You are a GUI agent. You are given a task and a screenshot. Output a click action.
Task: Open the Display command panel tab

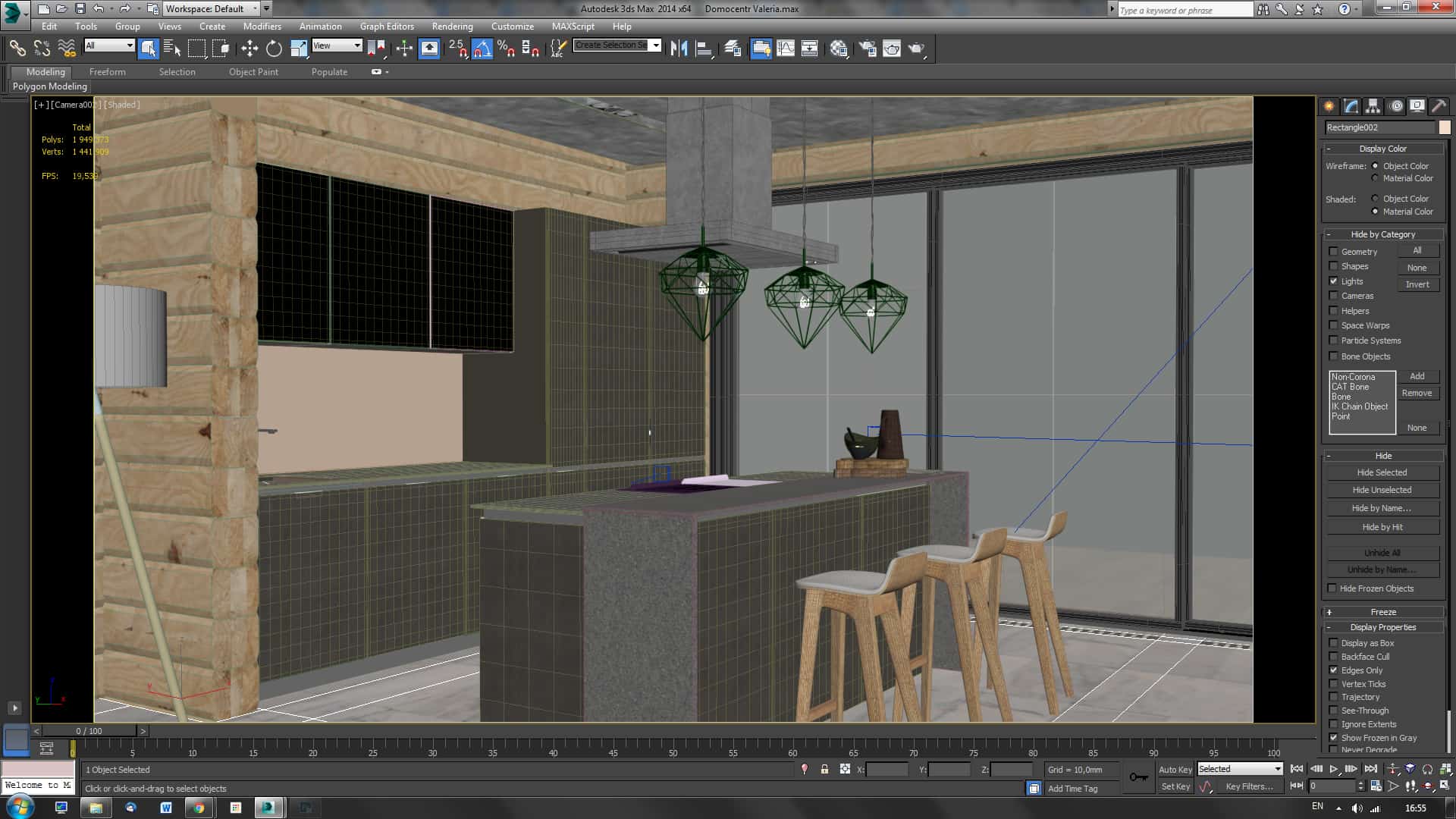click(1417, 106)
